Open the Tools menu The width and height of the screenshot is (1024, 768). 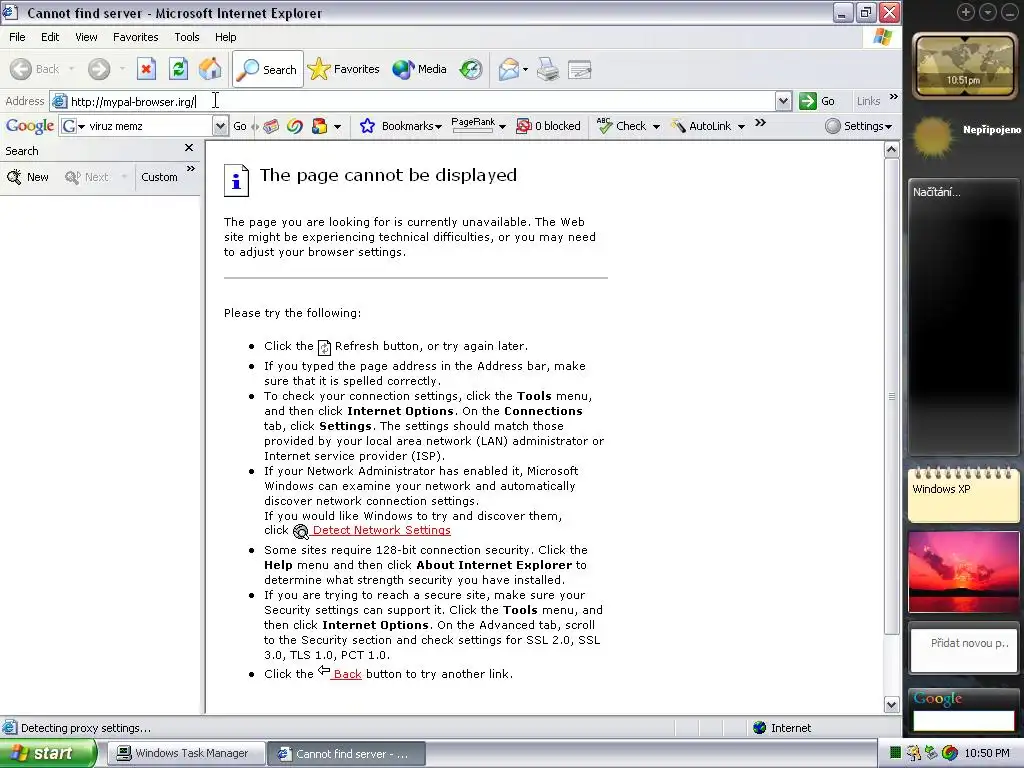187,37
